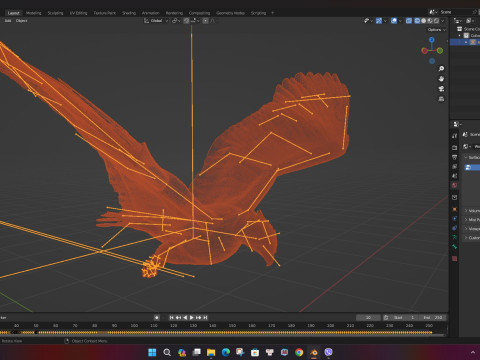
Task: Open the Object menu in viewport header
Action: (x=21, y=21)
